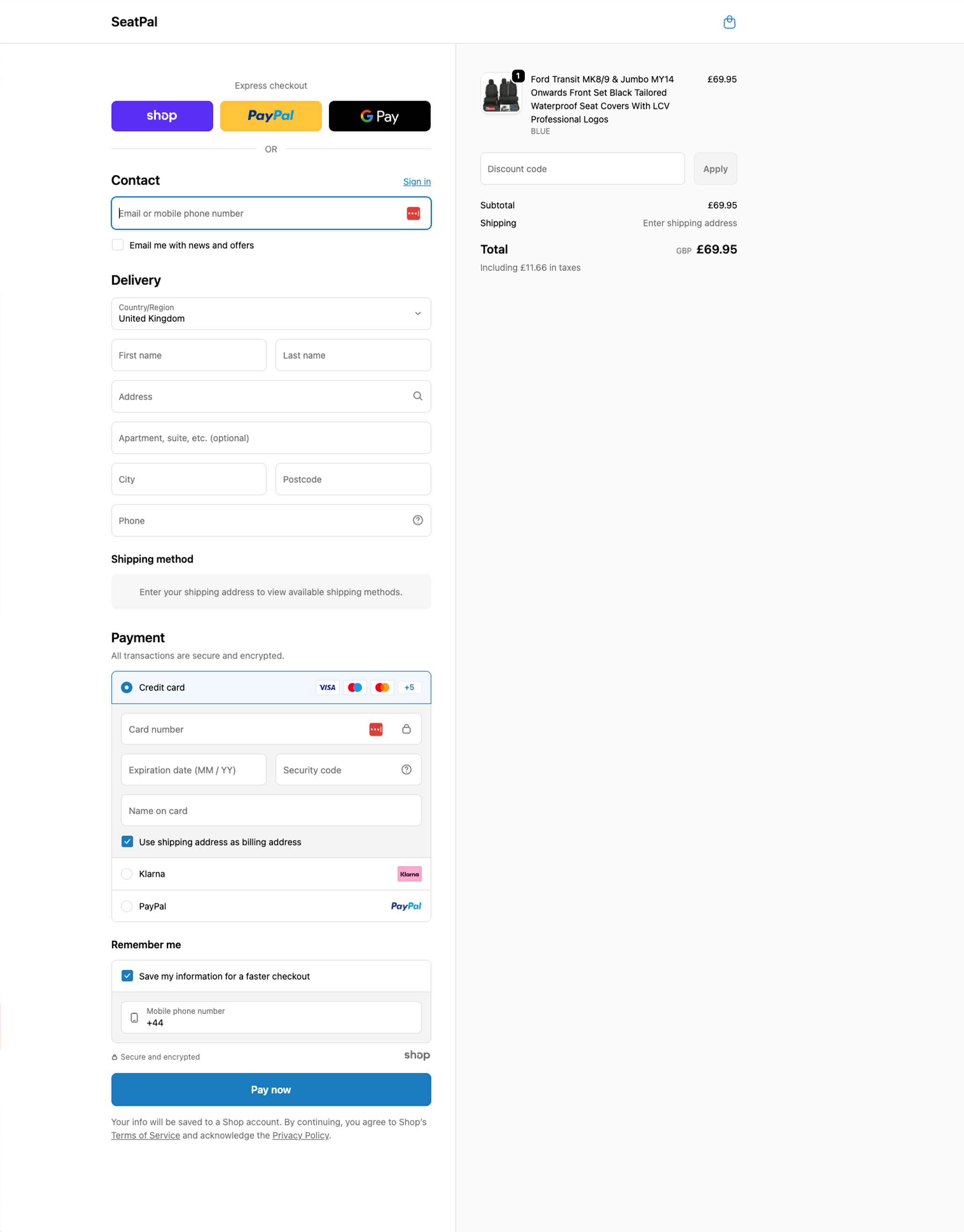Select the Klarna payment radio button

click(127, 874)
